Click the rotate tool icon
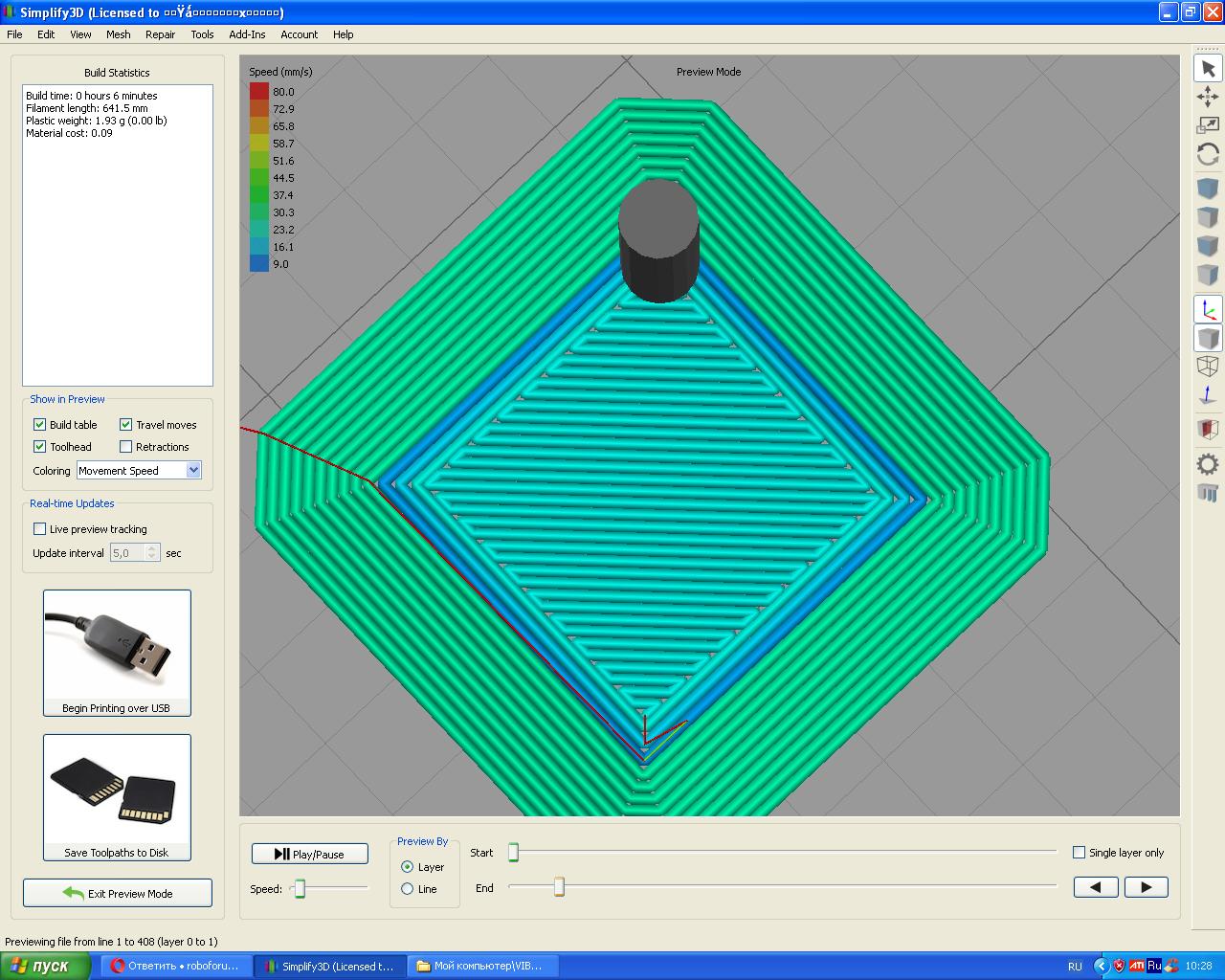This screenshot has width=1225, height=980. point(1208,154)
